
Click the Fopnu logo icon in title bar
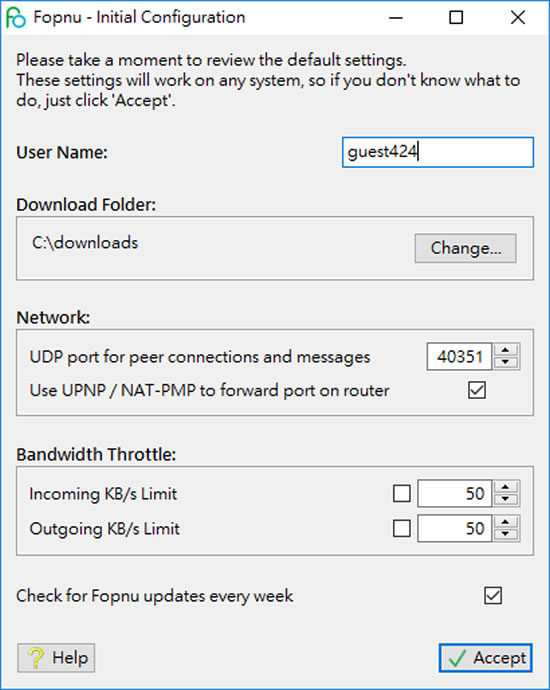(16, 18)
